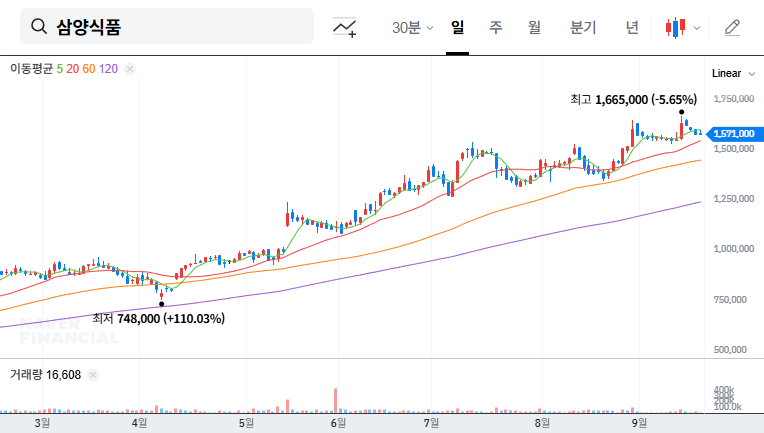Click the black dot marking the low
The image size is (764, 433).
pyautogui.click(x=162, y=304)
